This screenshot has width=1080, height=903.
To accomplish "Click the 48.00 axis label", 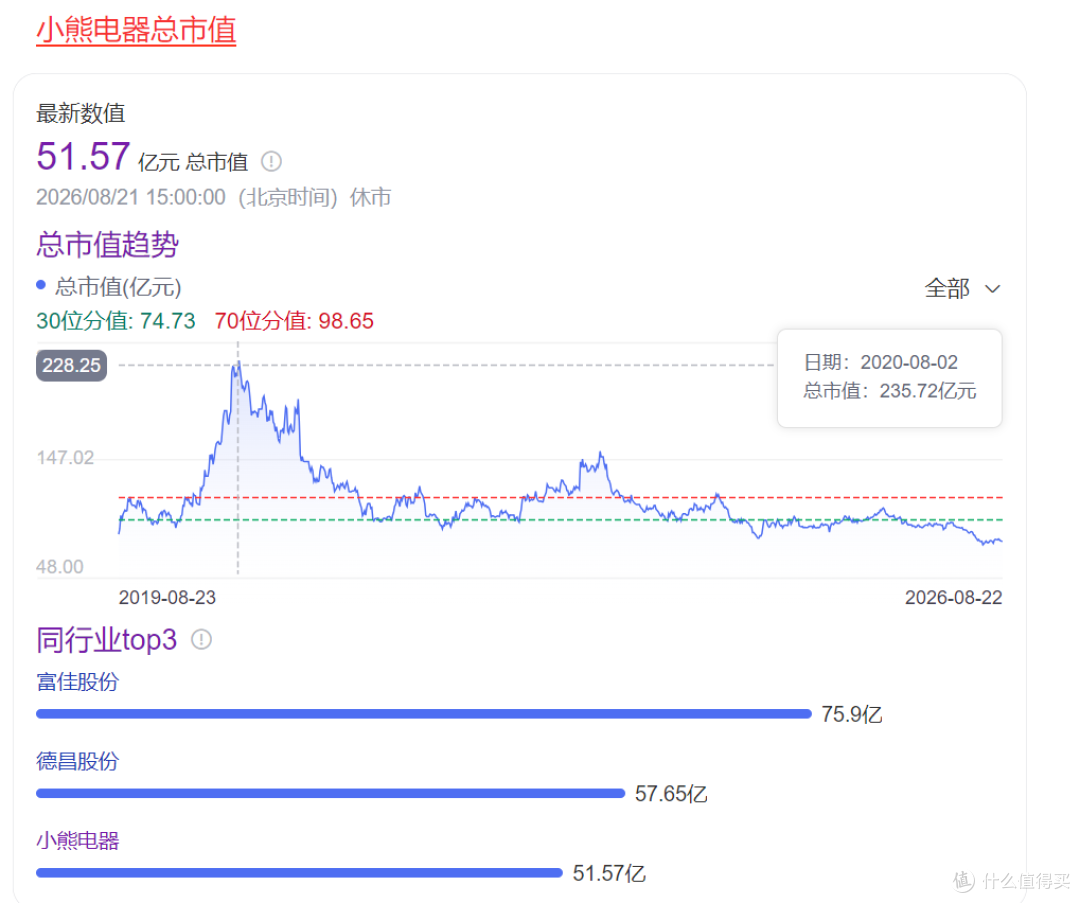I will point(59,567).
